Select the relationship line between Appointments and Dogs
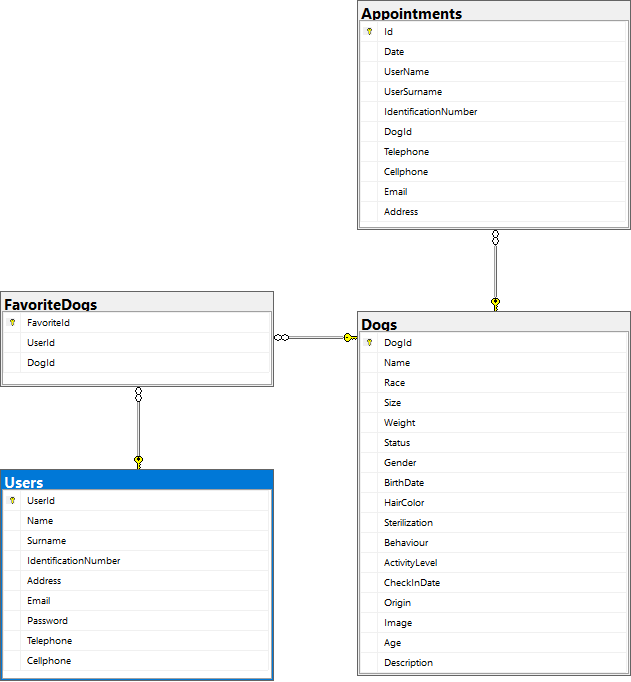 [x=495, y=271]
